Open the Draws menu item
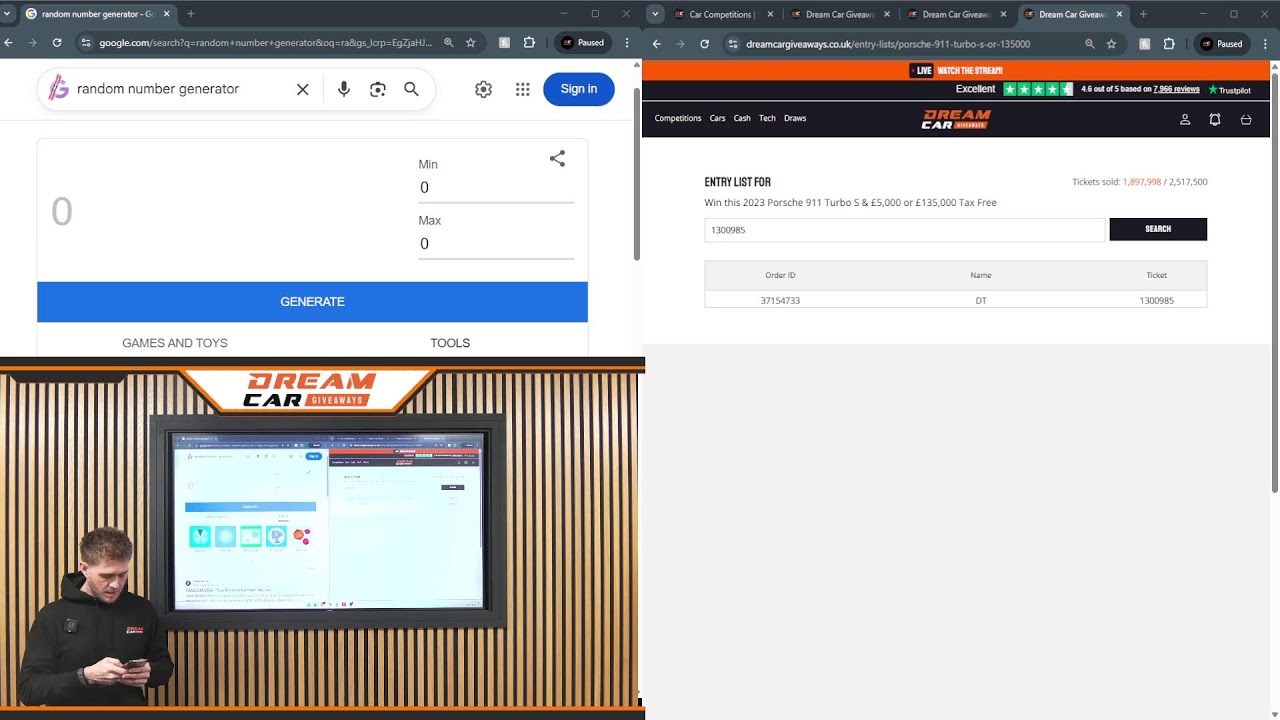This screenshot has width=1280, height=720. [795, 118]
